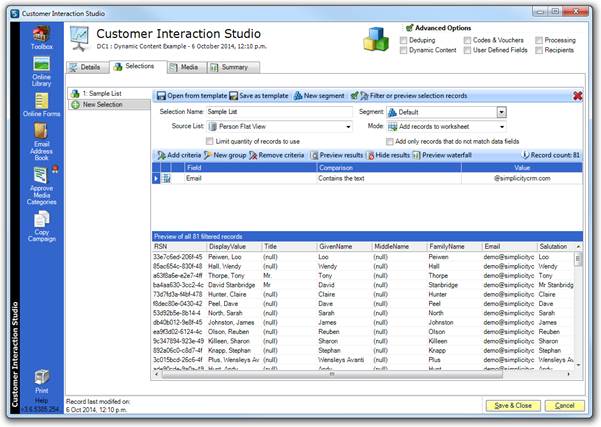The image size is (601, 427).
Task: Click Save as template toolbar item
Action: click(x=259, y=96)
